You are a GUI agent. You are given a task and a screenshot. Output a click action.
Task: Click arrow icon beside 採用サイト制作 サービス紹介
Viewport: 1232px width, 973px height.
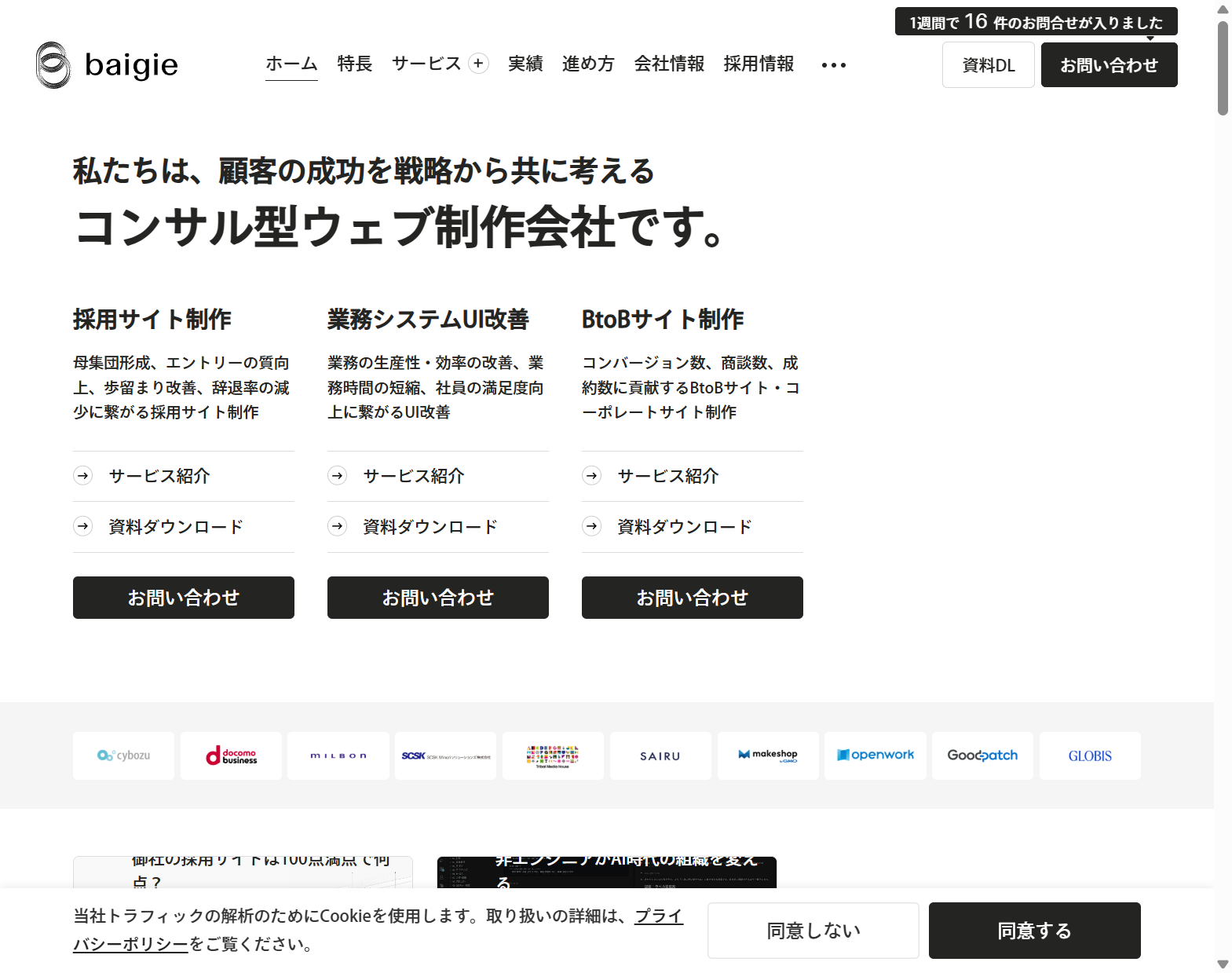click(x=83, y=476)
